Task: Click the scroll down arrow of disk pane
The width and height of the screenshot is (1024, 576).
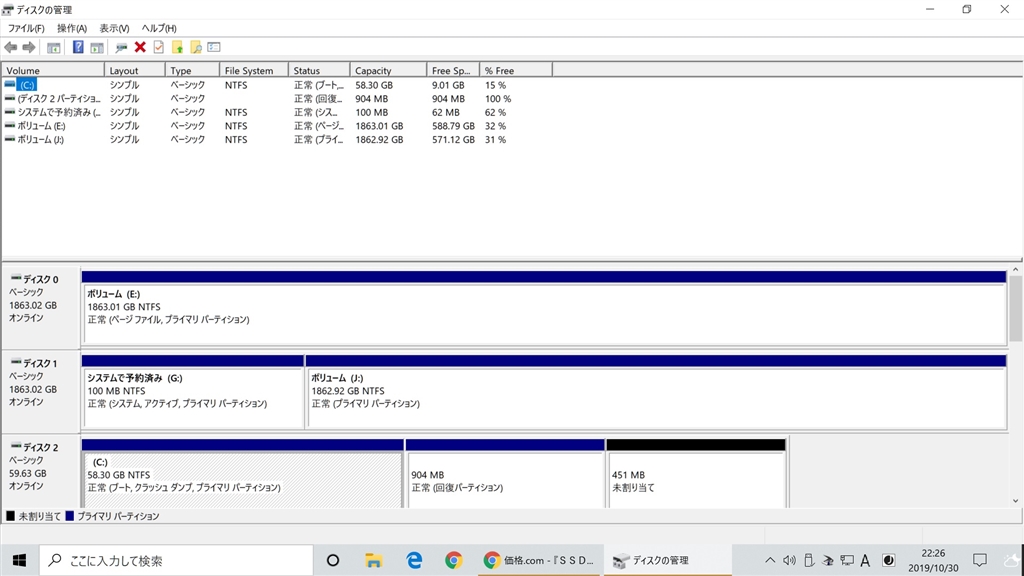Action: pyautogui.click(x=1016, y=501)
